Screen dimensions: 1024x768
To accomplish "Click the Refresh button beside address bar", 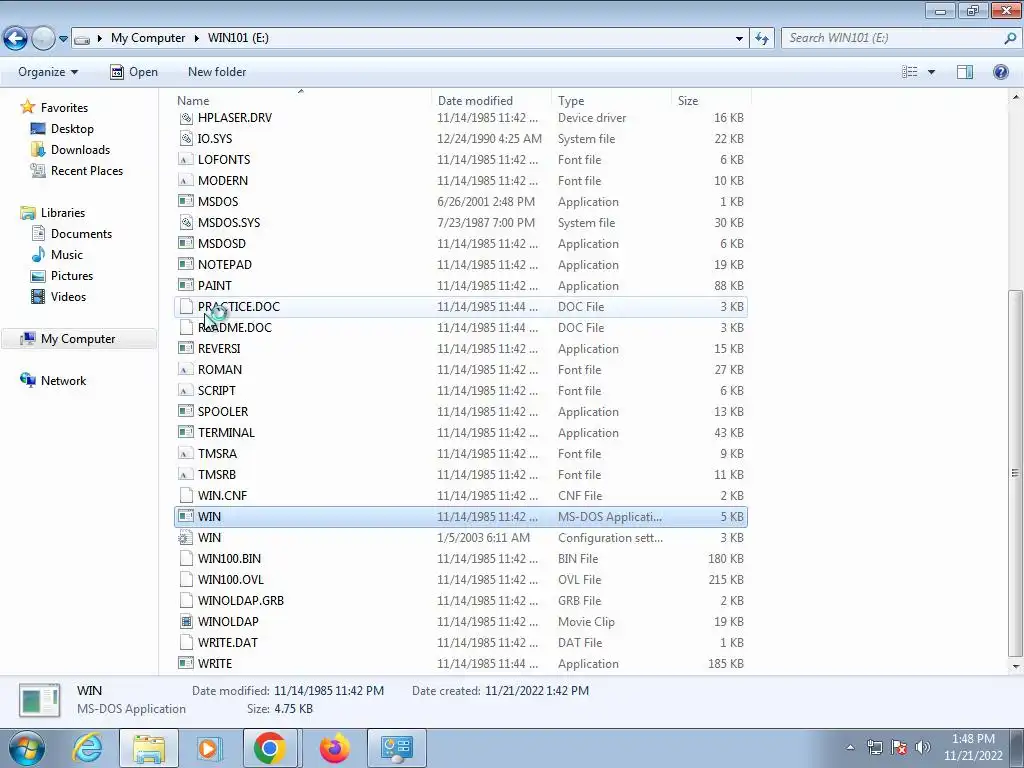I will point(762,38).
